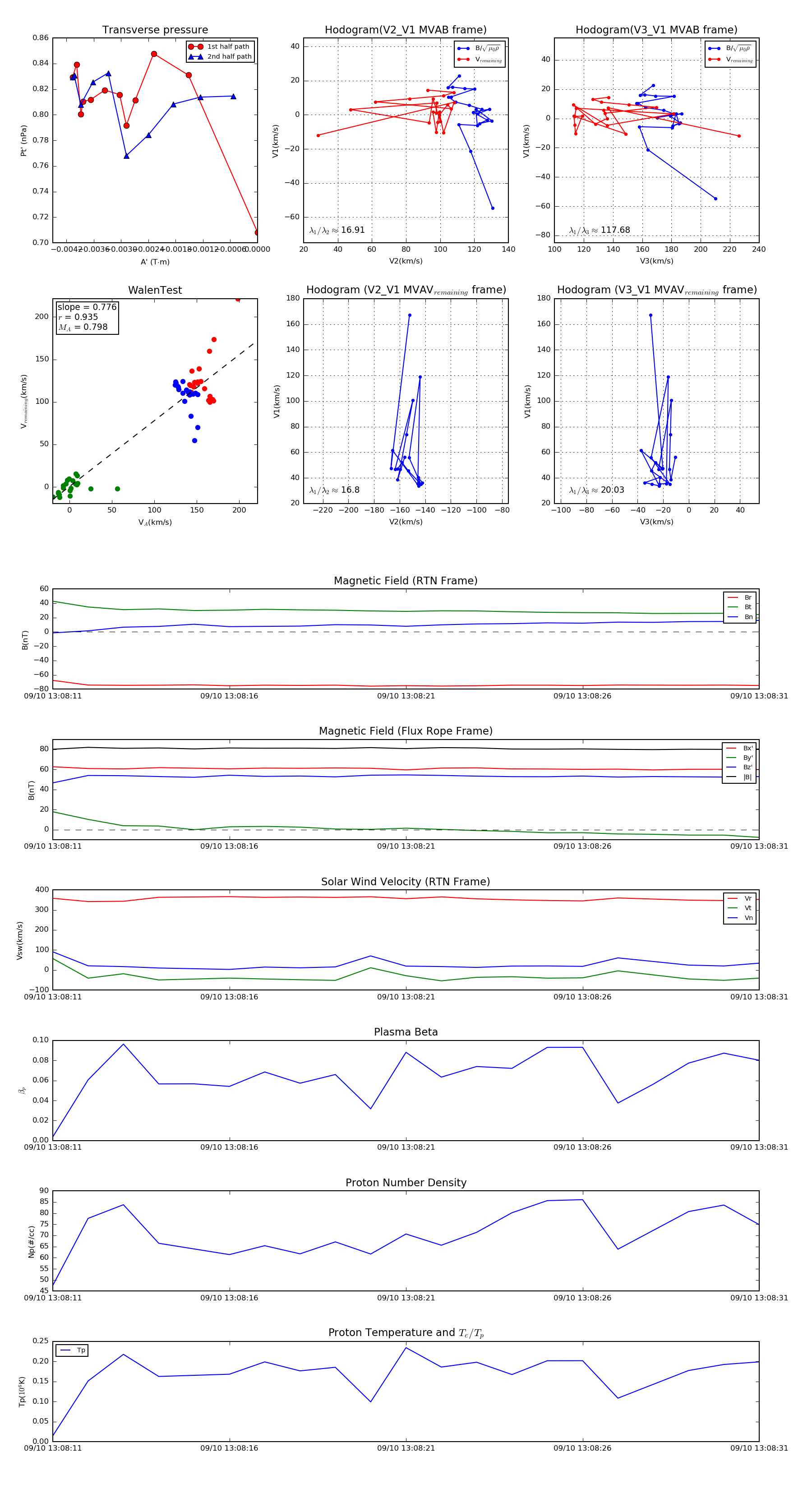Click the 'Bt' legend entry
Image resolution: width=812 pixels, height=1489 pixels.
[740, 607]
